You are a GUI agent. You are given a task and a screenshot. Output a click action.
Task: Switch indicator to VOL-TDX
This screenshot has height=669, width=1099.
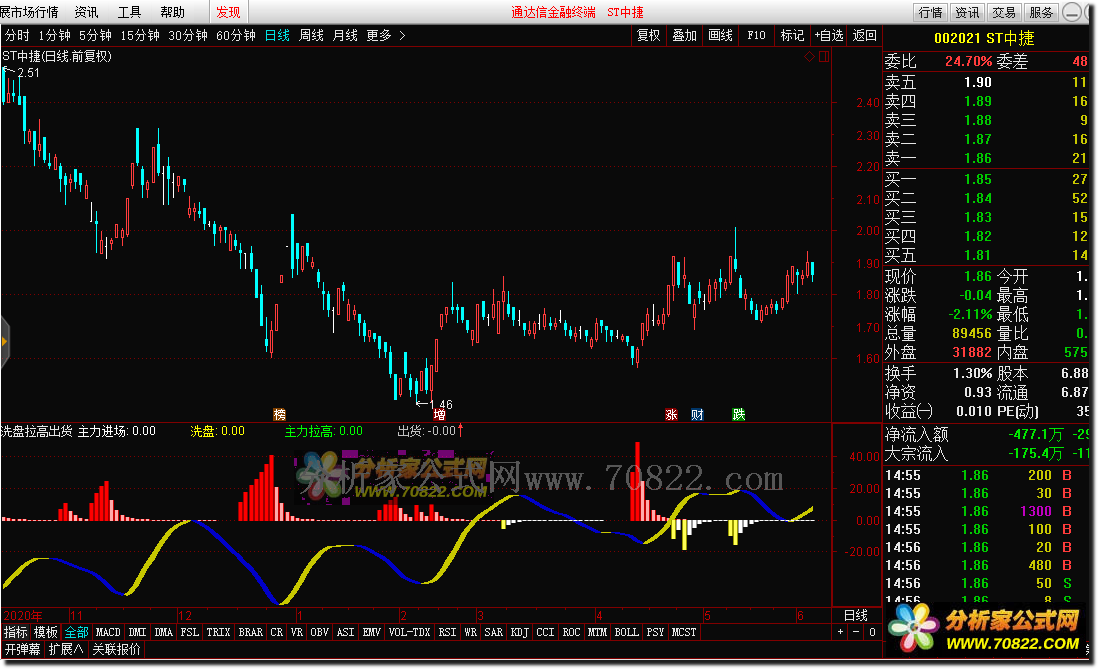409,632
